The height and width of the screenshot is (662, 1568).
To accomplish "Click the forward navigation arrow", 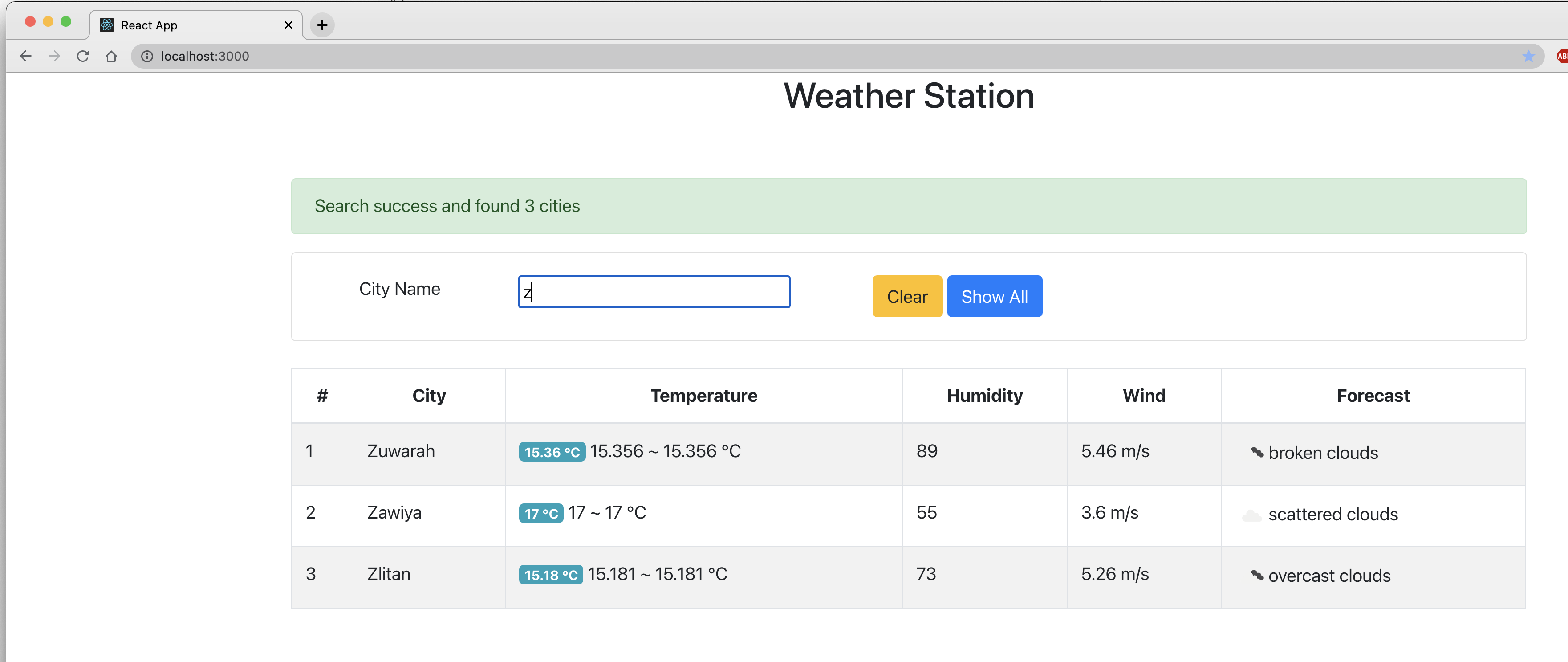I will (54, 56).
